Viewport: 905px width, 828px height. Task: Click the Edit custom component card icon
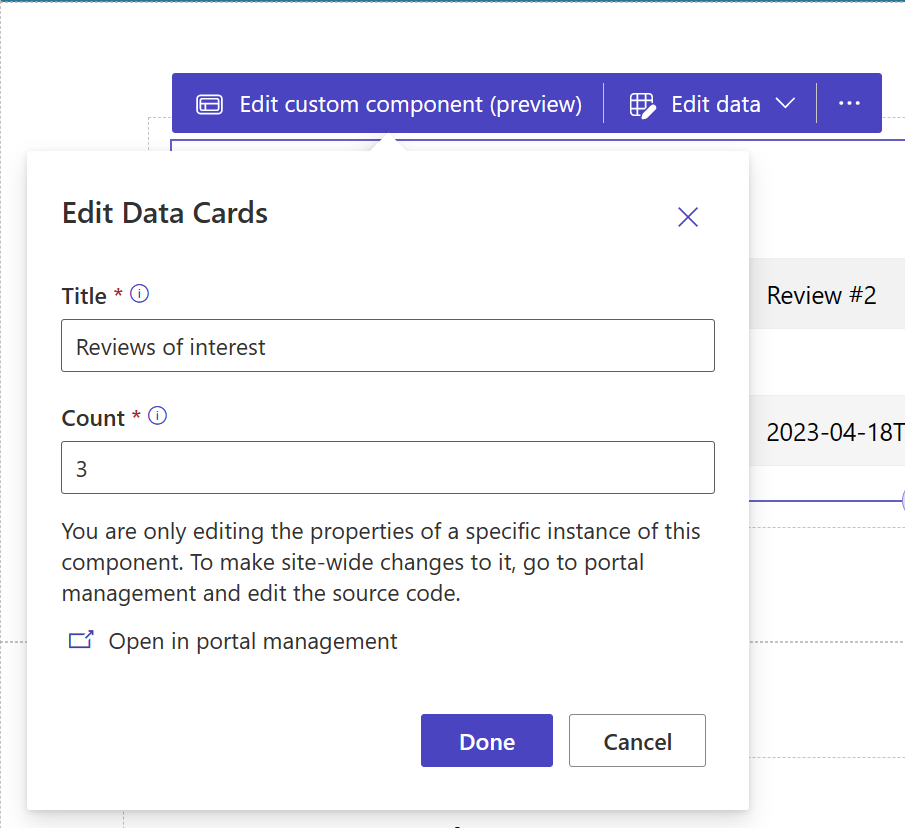[210, 103]
